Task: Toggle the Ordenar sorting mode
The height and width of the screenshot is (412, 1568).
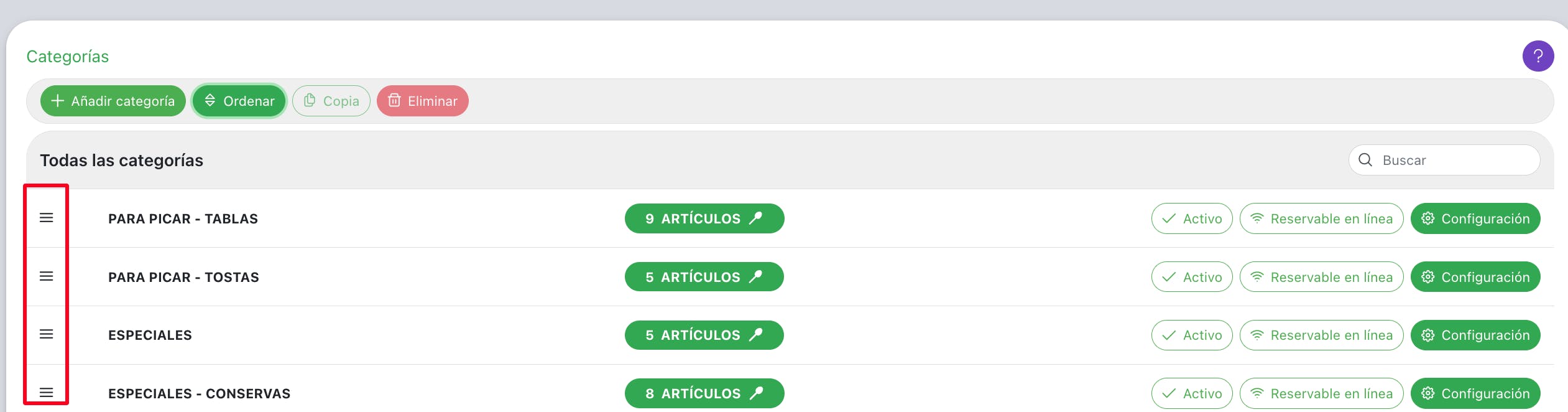Action: click(x=239, y=101)
